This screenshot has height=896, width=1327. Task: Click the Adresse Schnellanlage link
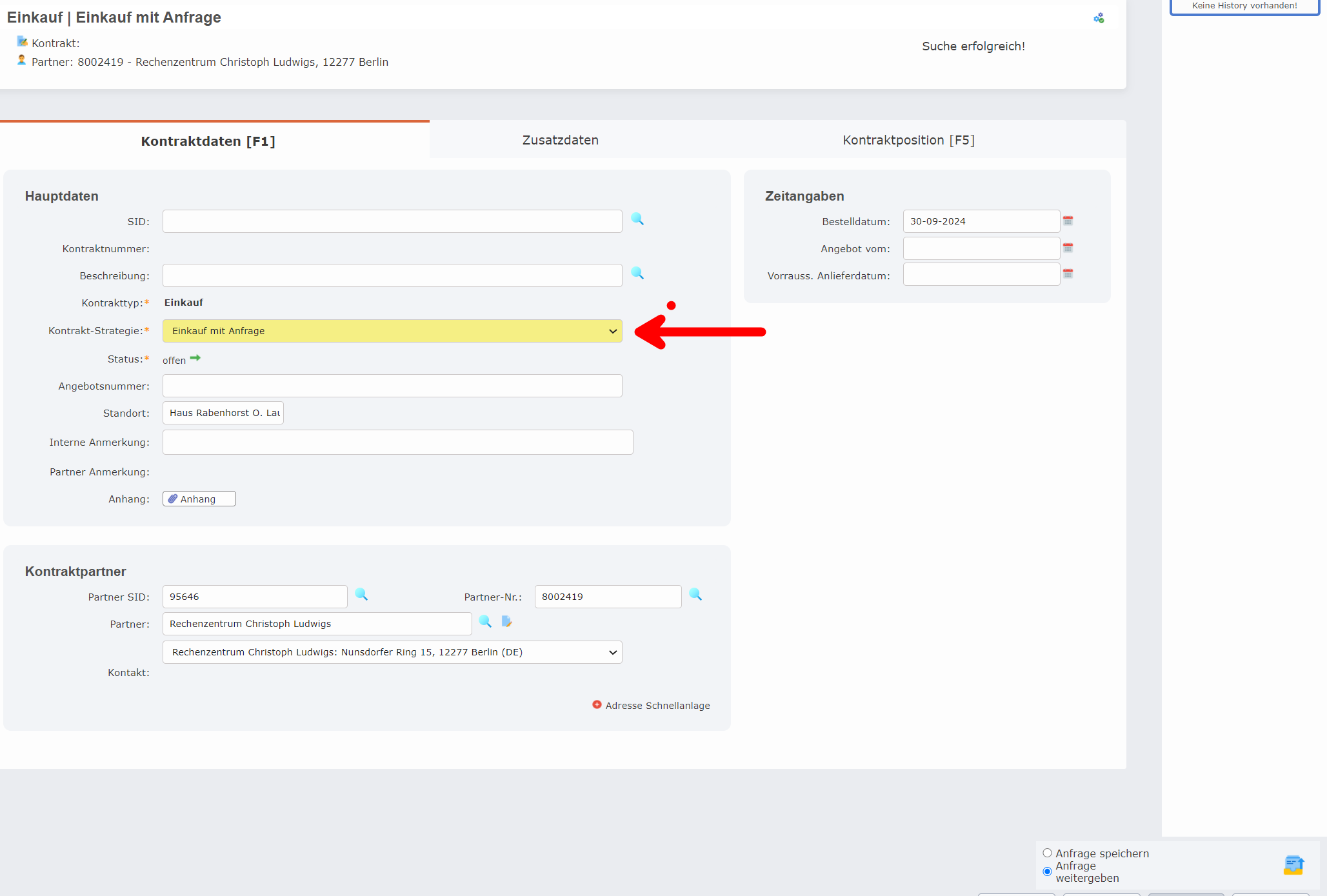[x=657, y=706]
